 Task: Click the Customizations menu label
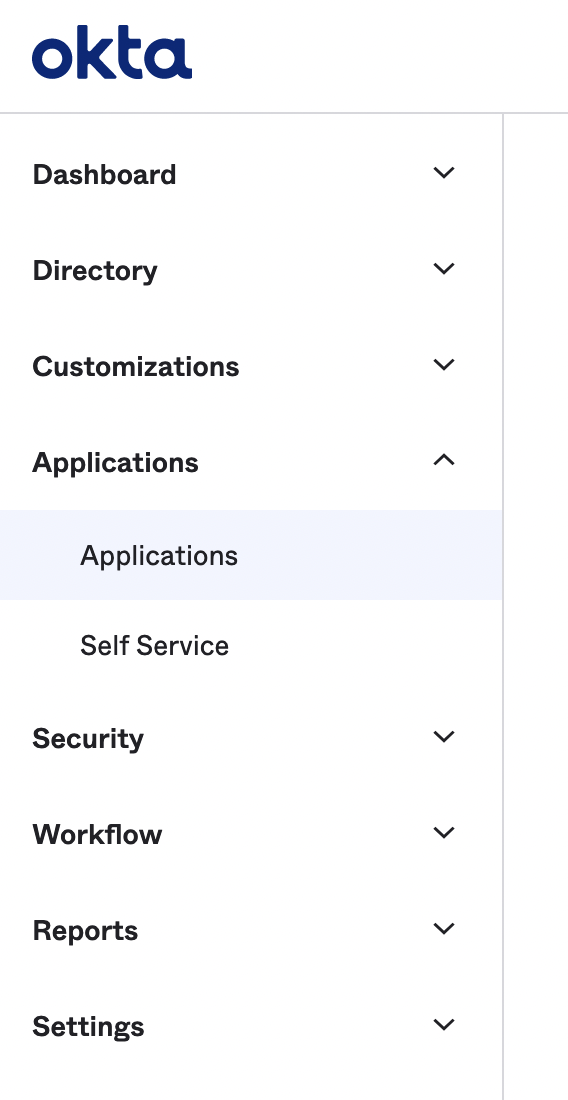click(x=135, y=366)
